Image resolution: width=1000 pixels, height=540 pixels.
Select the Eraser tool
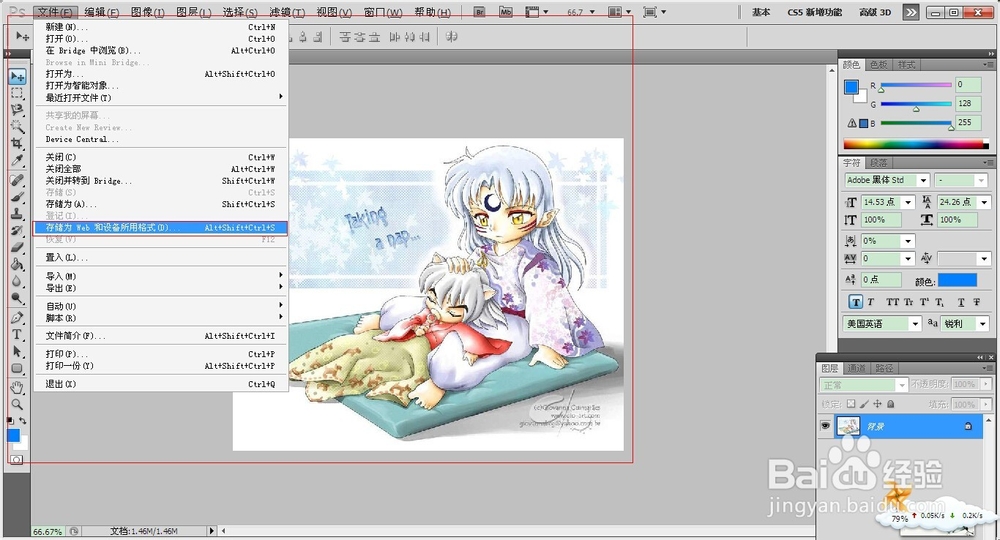pos(17,247)
